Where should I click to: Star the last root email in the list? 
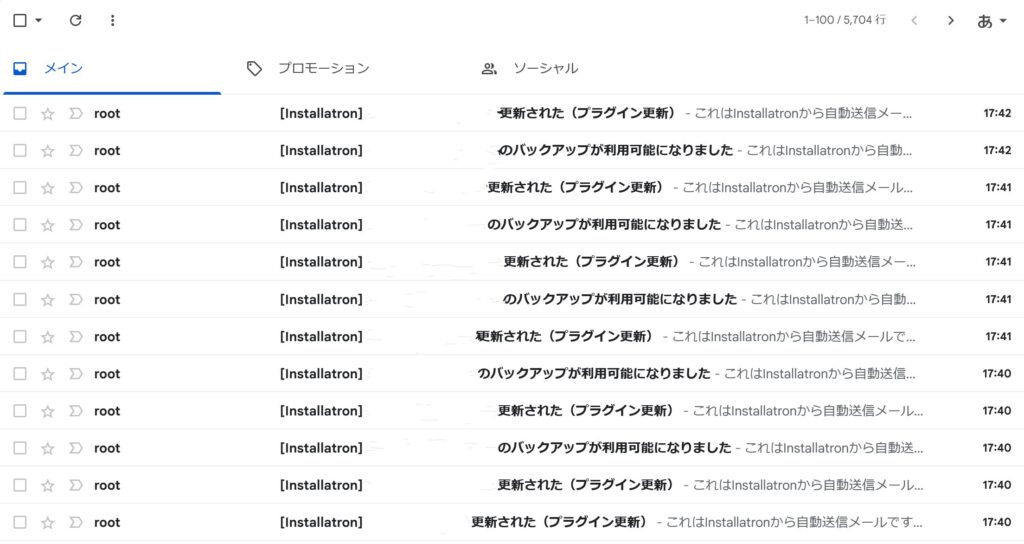(x=47, y=522)
